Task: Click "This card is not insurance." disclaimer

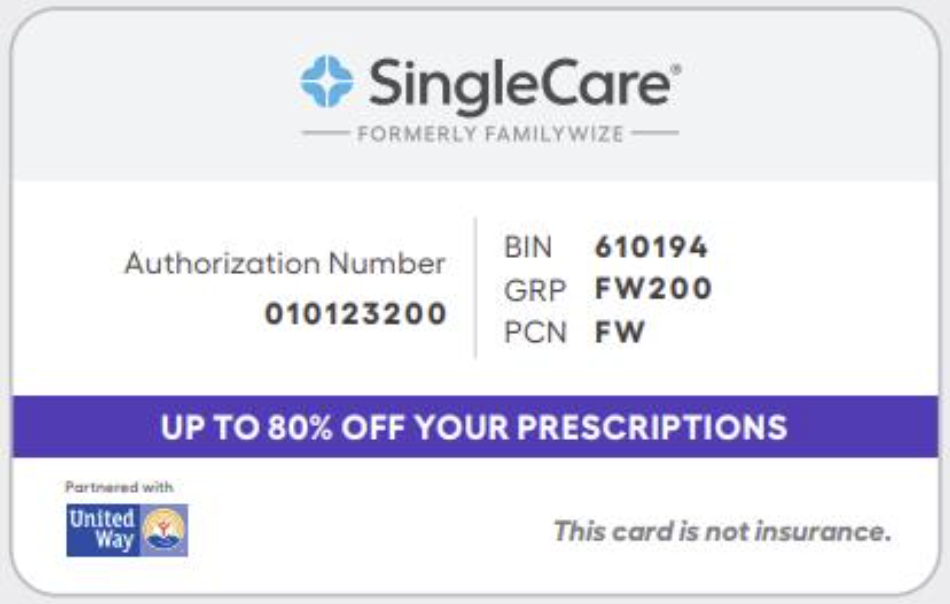Action: pyautogui.click(x=722, y=531)
